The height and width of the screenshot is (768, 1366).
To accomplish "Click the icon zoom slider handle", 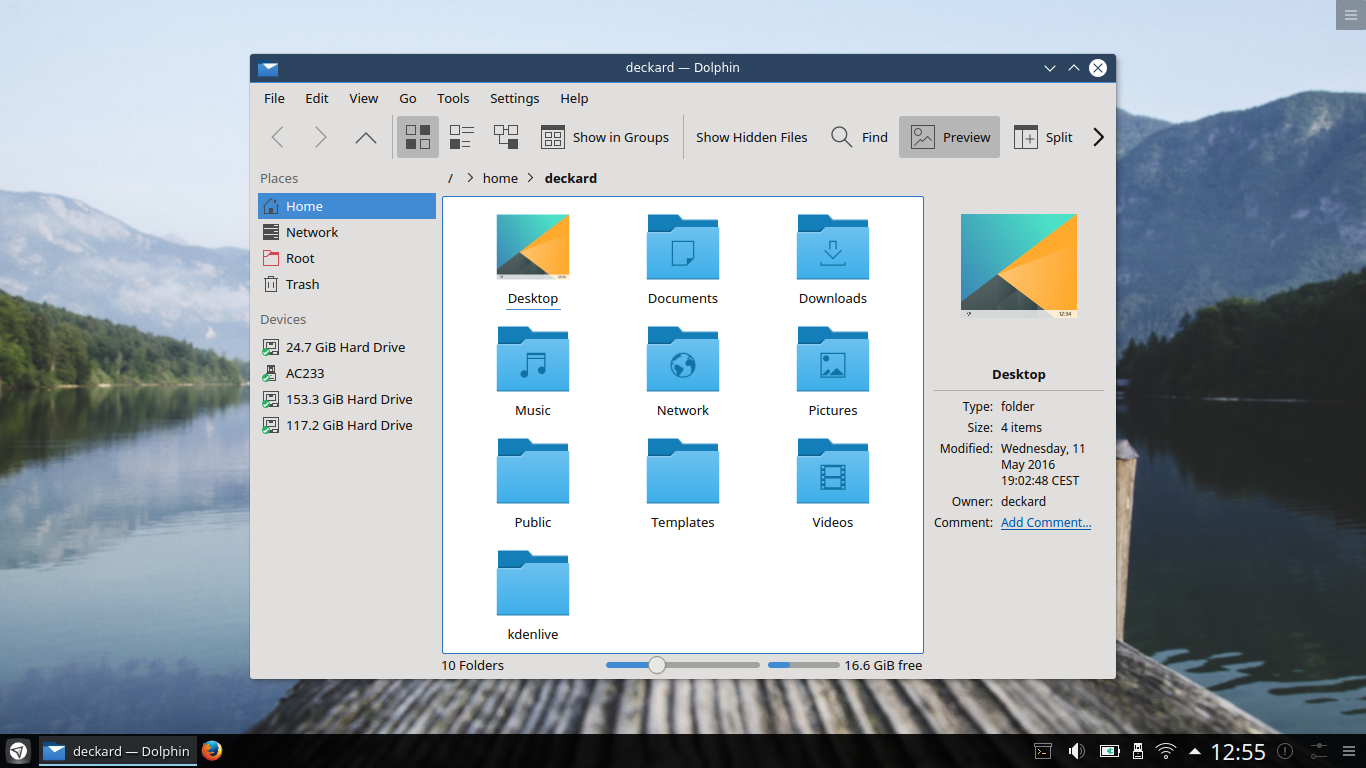I will (x=657, y=665).
